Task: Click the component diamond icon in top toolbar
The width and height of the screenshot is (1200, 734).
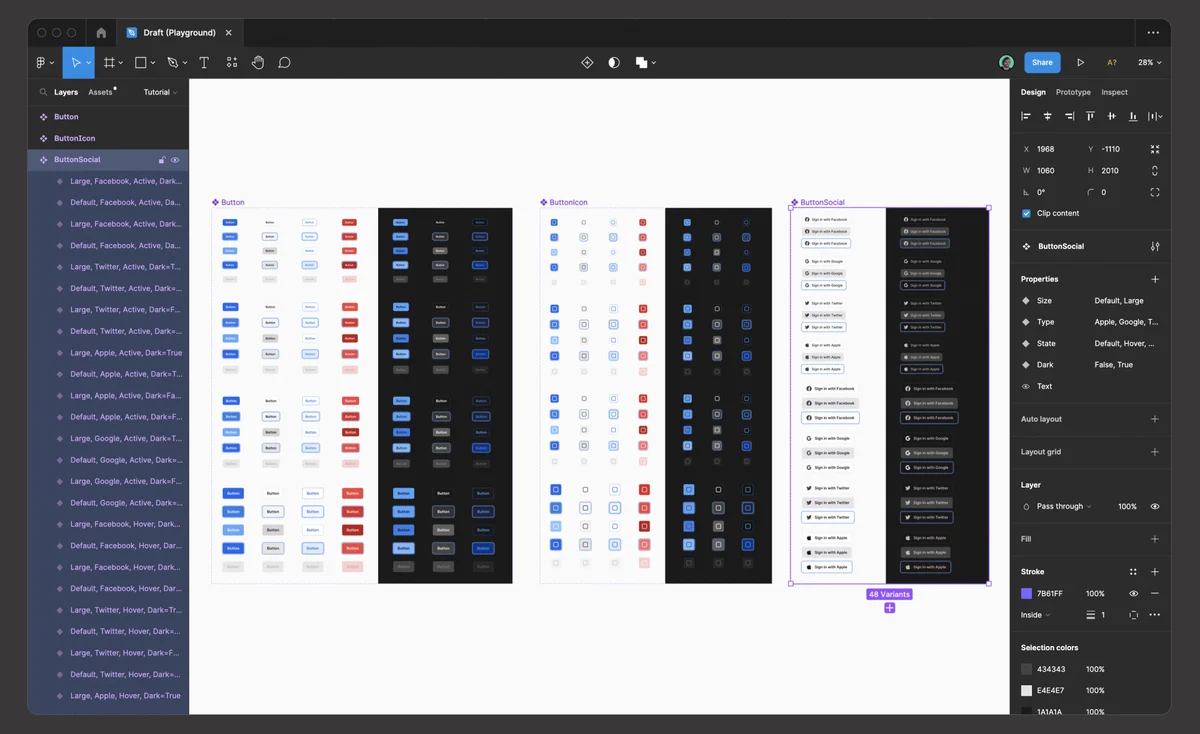Action: click(x=587, y=62)
